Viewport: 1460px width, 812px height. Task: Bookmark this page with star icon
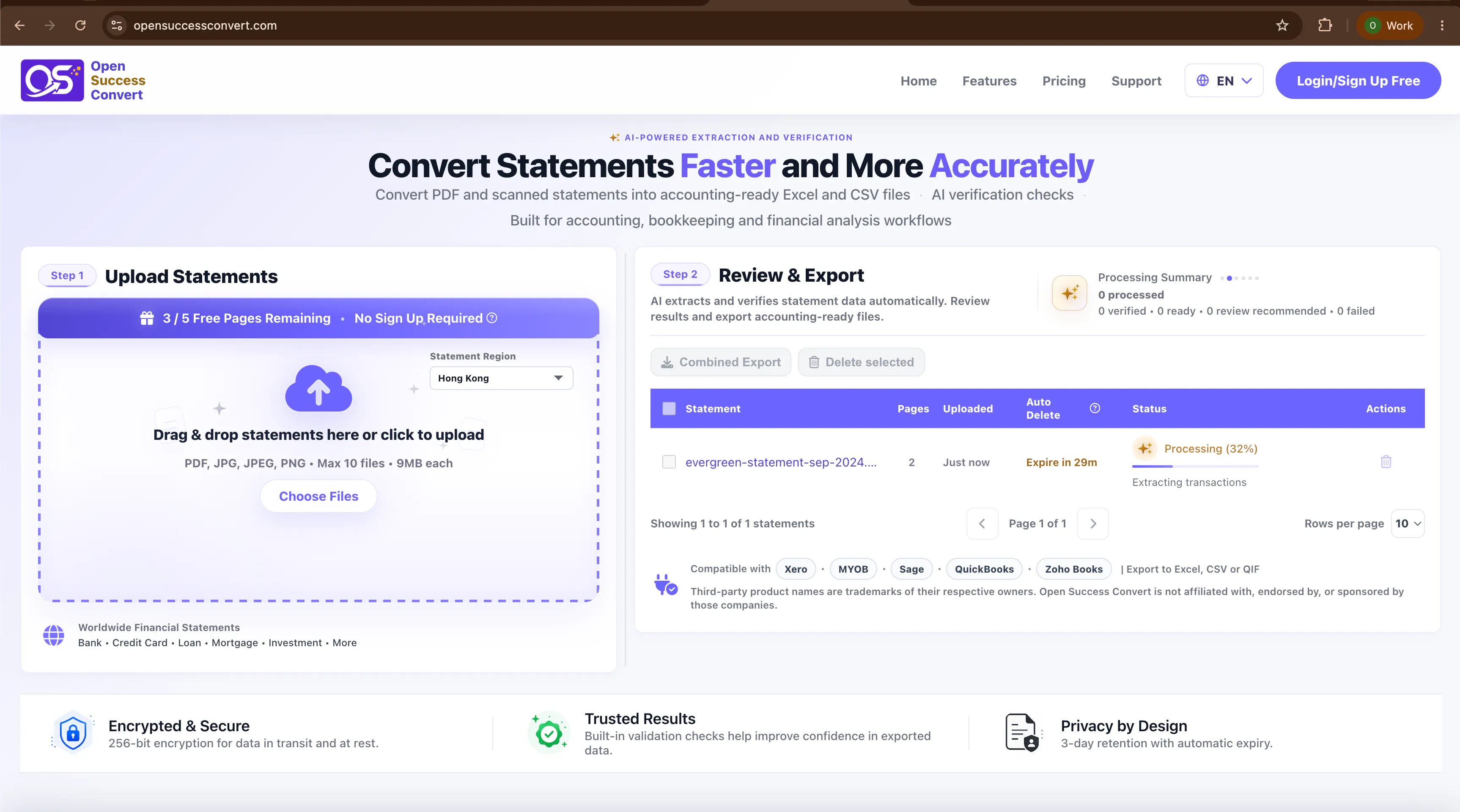1282,25
